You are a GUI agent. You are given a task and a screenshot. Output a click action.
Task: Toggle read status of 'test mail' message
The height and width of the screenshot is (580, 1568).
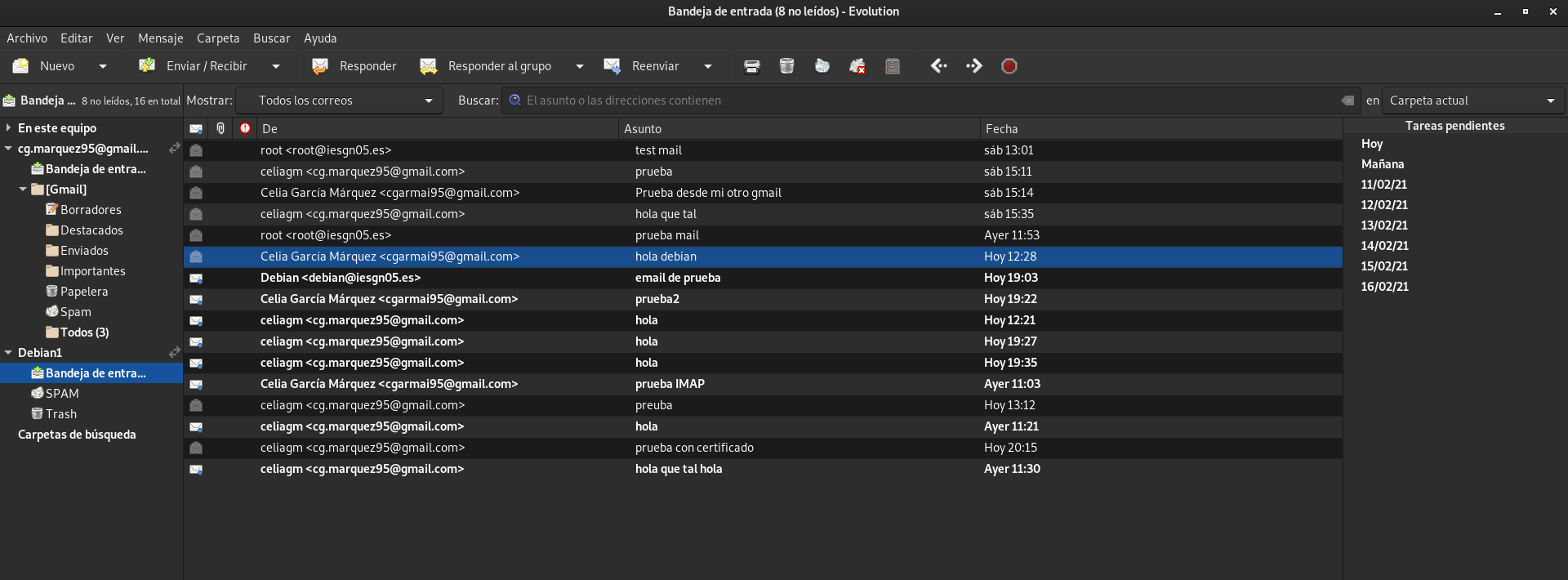[196, 151]
